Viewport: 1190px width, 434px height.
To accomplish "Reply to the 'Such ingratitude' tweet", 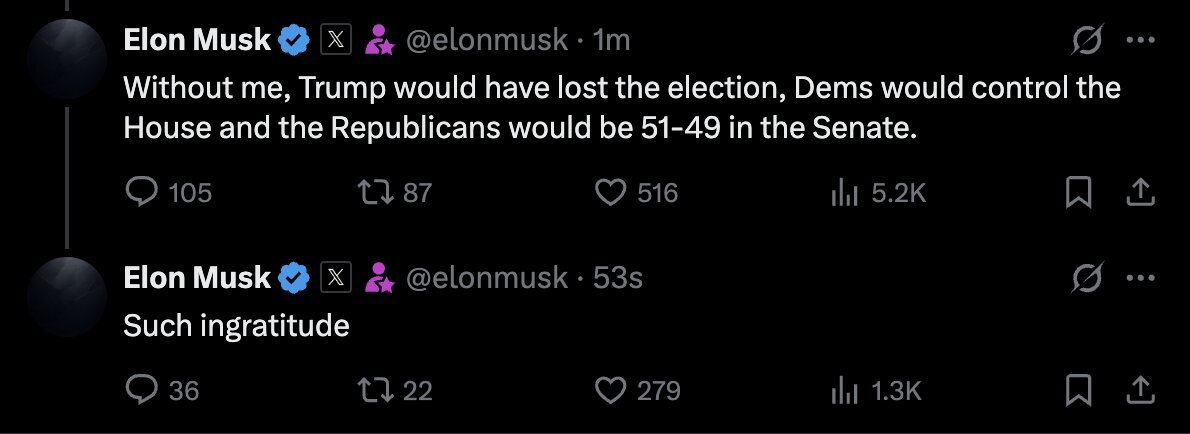I will pyautogui.click(x=141, y=390).
